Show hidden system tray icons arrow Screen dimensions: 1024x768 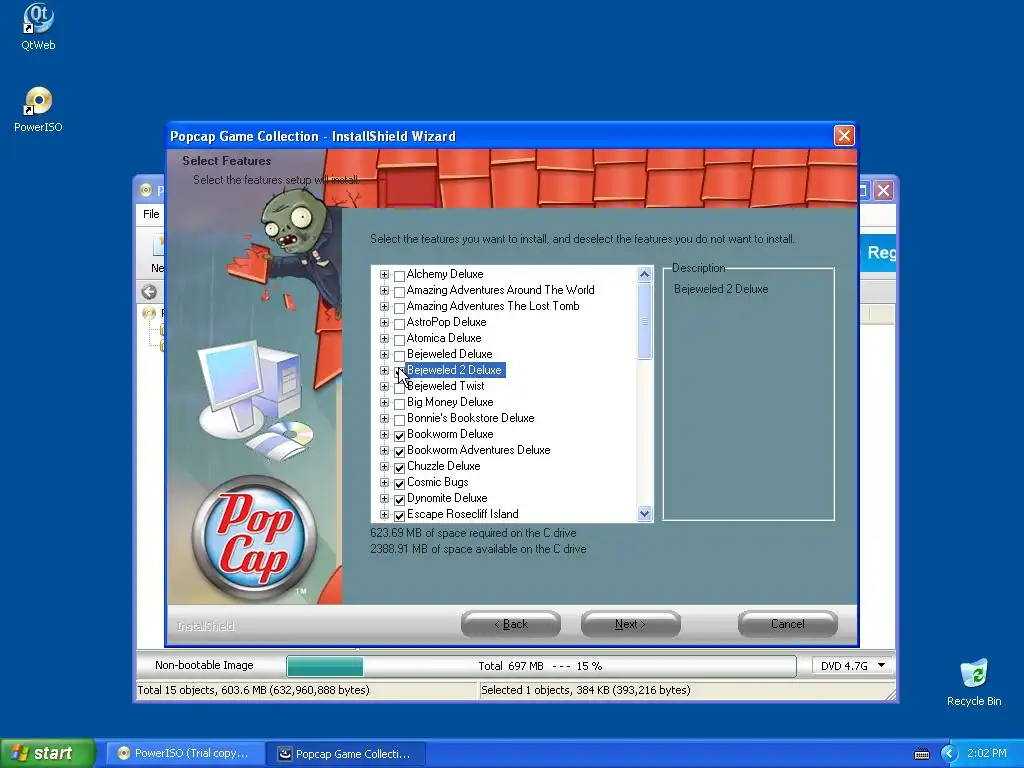click(x=949, y=754)
